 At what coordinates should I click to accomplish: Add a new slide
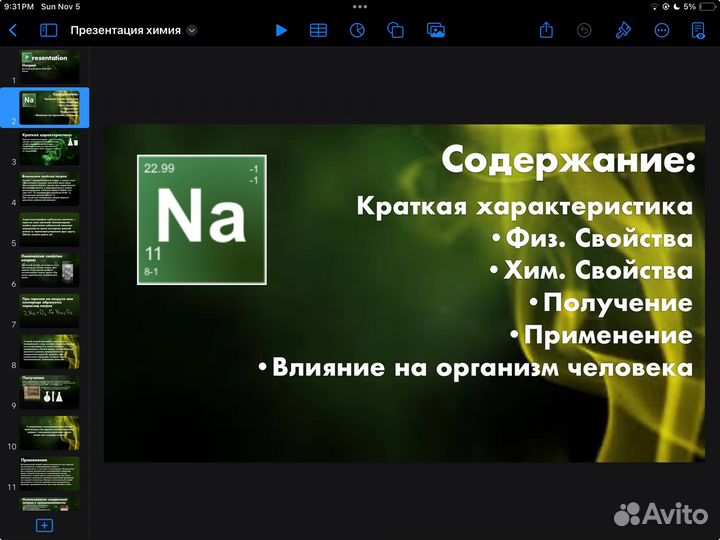(x=45, y=525)
